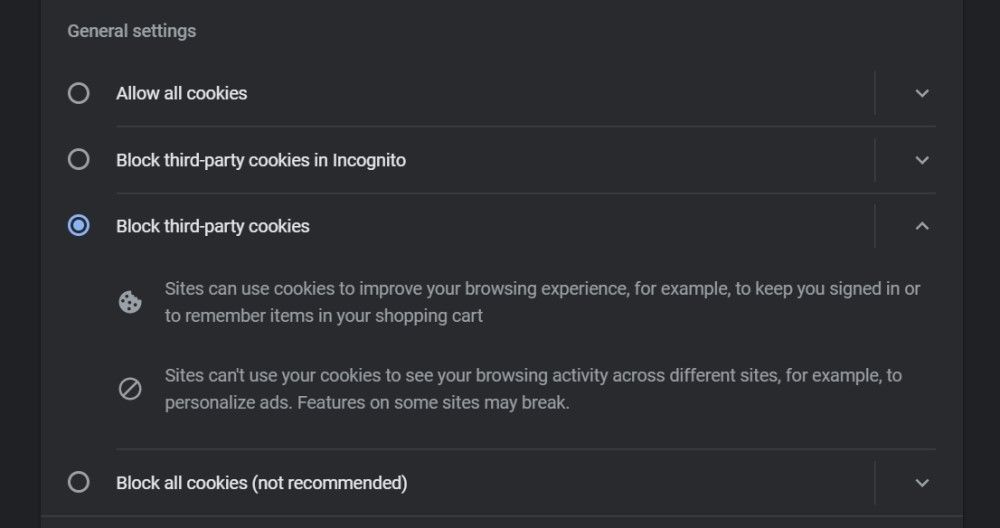Click the "Allow all cookies" label text
1000x528 pixels.
(x=181, y=93)
